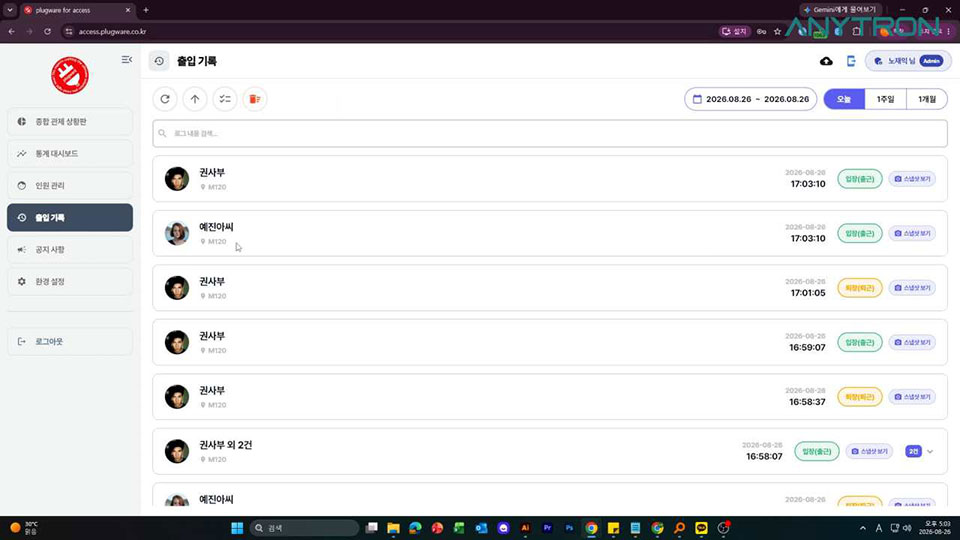Image resolution: width=960 pixels, height=540 pixels.
Task: Click the 퇴장(퇴근) badge on 17:01:05 row
Action: point(860,288)
